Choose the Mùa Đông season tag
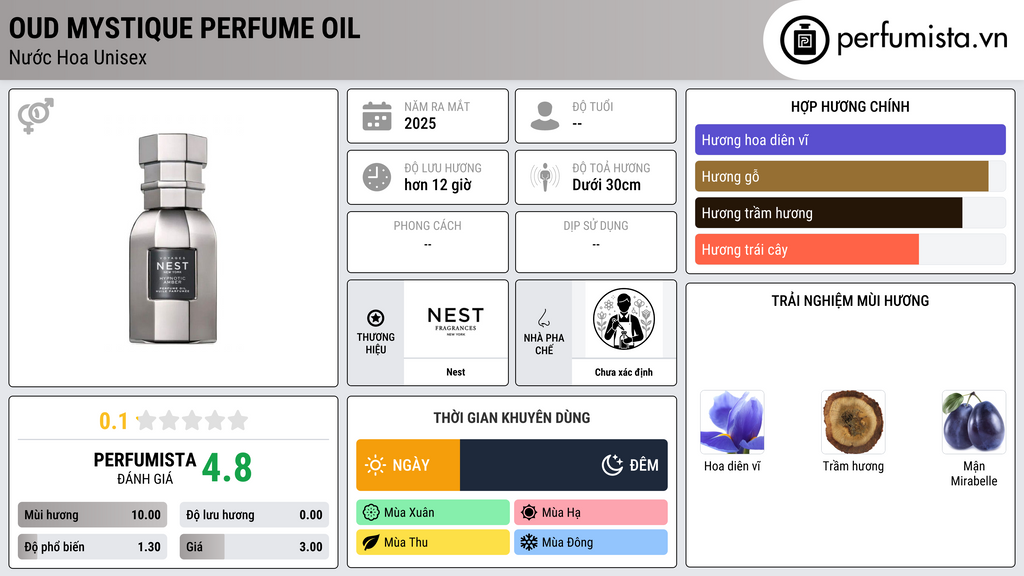1024x576 pixels. pos(591,542)
